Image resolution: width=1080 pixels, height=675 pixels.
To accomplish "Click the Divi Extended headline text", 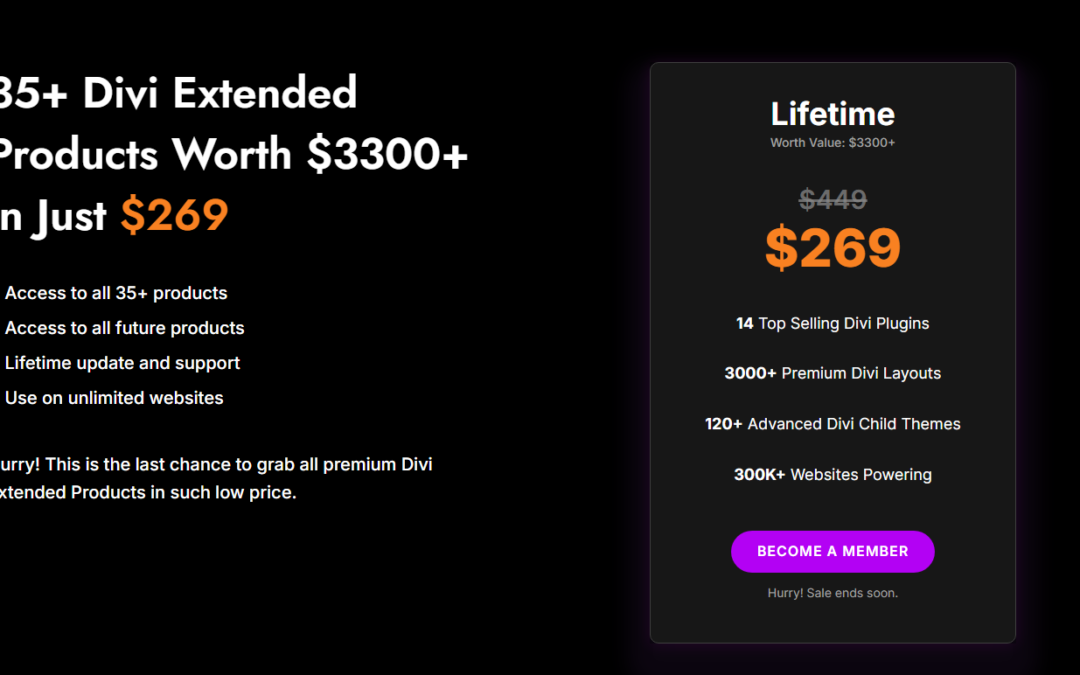I will pyautogui.click(x=220, y=92).
